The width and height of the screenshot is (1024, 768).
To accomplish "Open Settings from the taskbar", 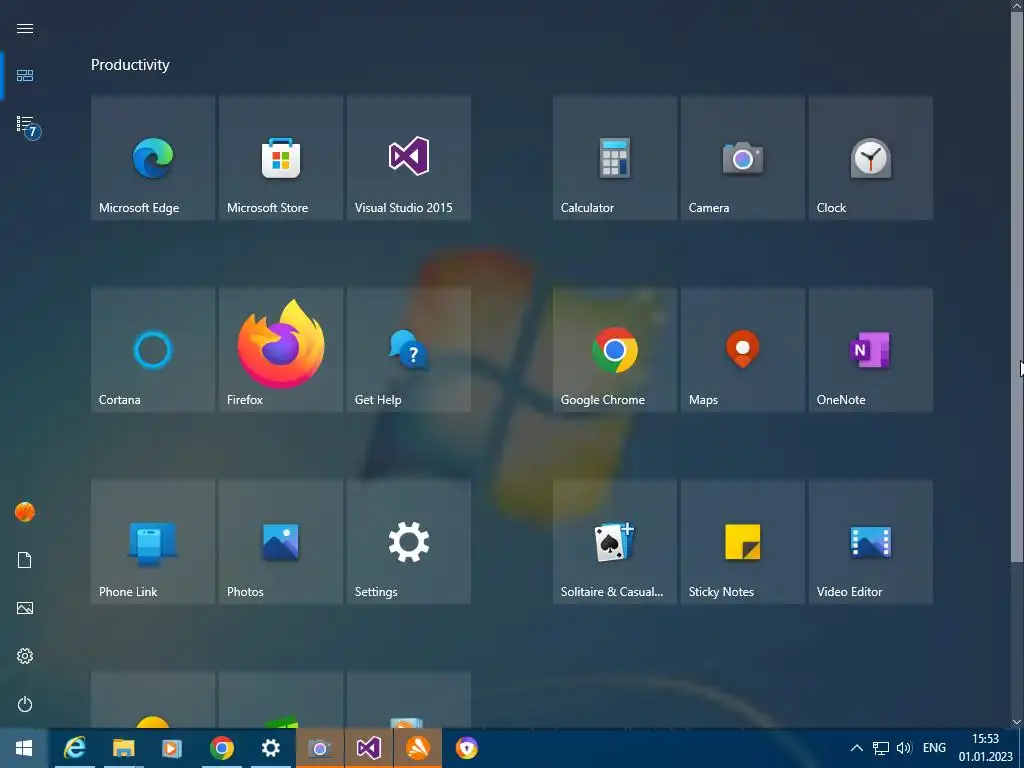I will click(x=270, y=748).
